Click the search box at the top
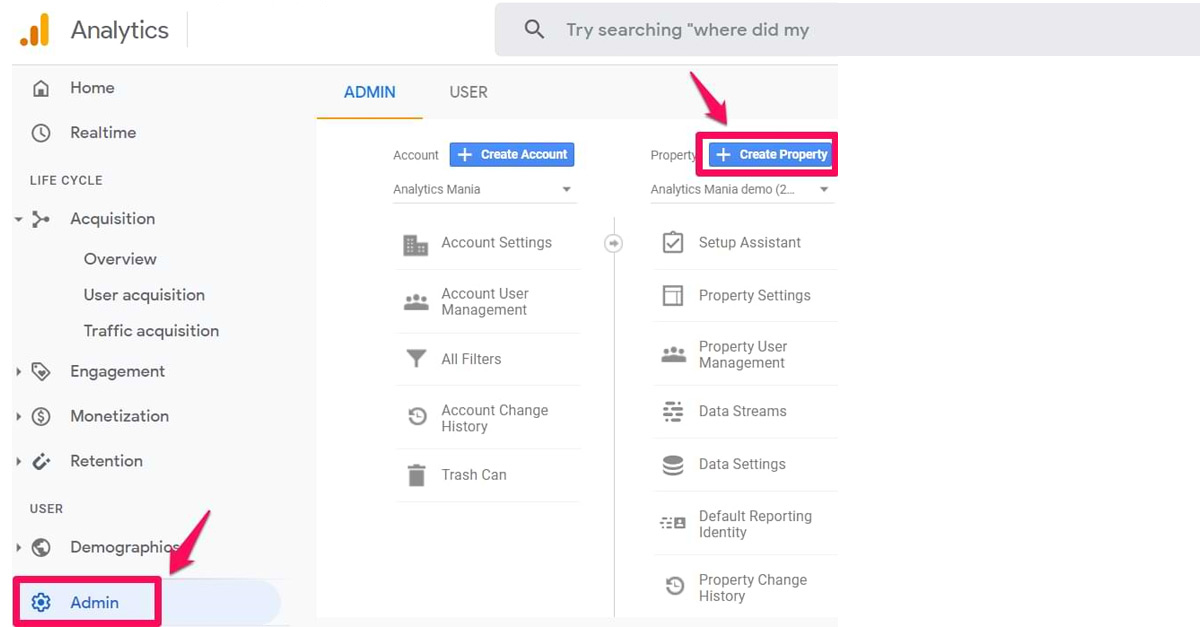 pyautogui.click(x=846, y=30)
